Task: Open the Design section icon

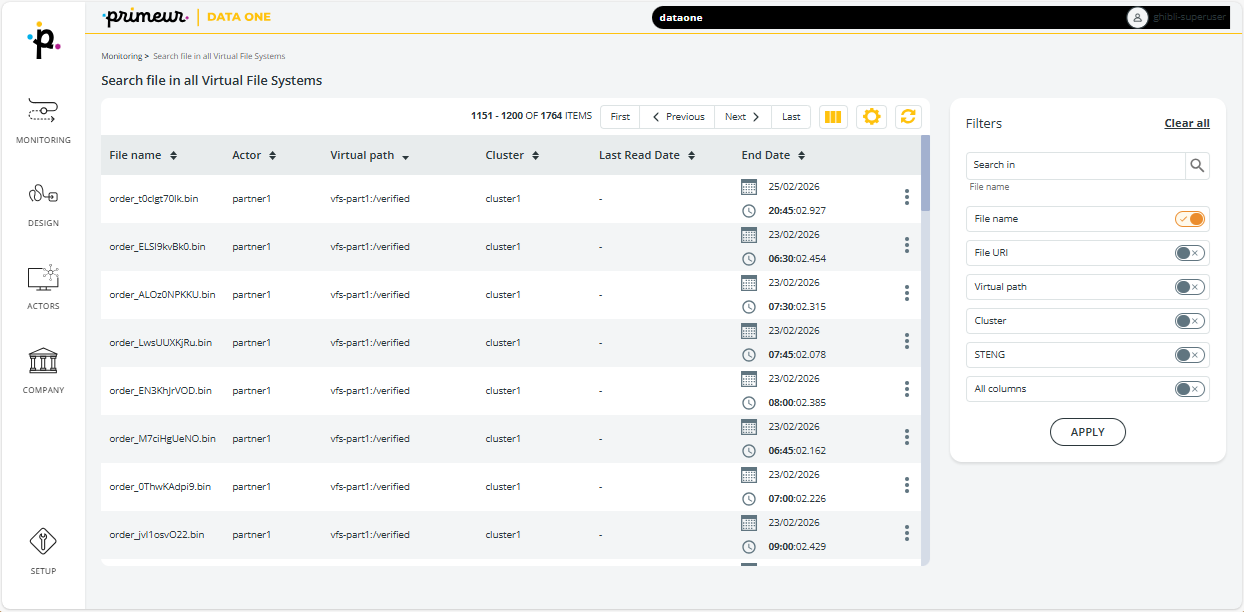Action: [43, 195]
